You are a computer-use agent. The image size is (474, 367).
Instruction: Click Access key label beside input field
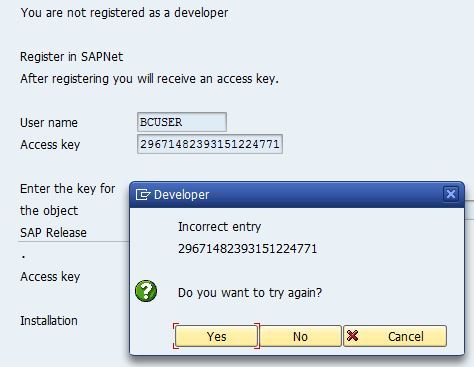[x=50, y=145]
